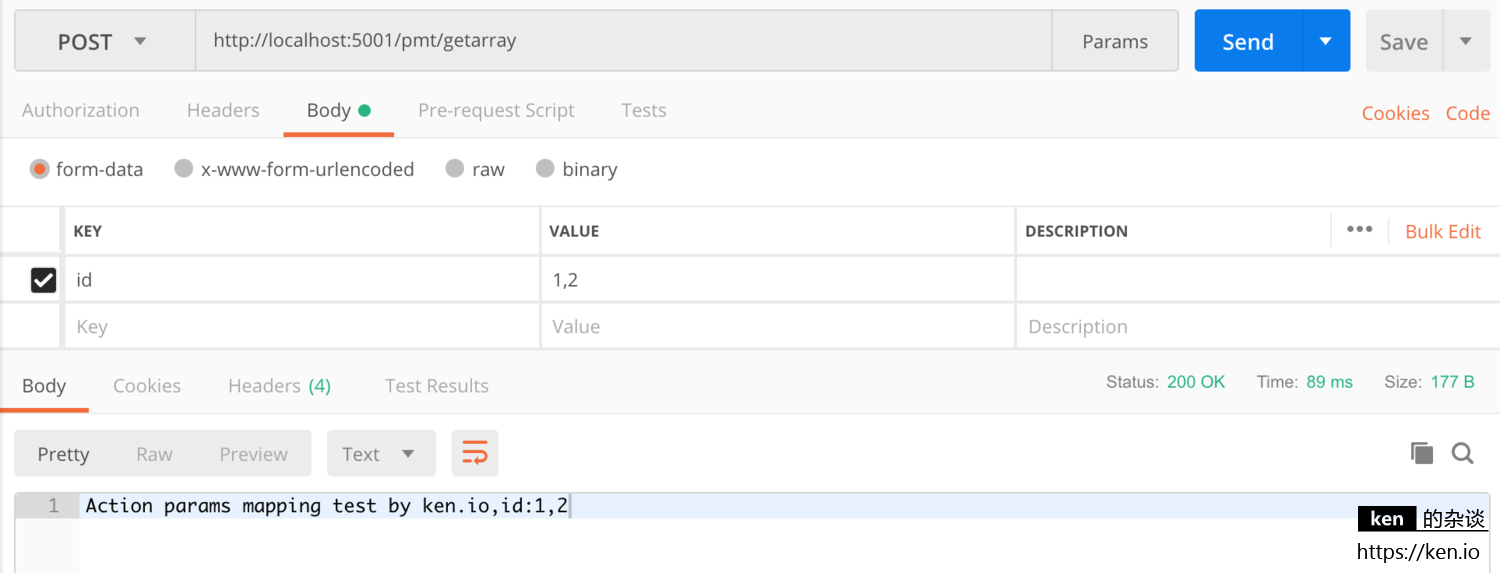Click the 200 OK status value
Image resolution: width=1500 pixels, height=573 pixels.
coord(1195,382)
